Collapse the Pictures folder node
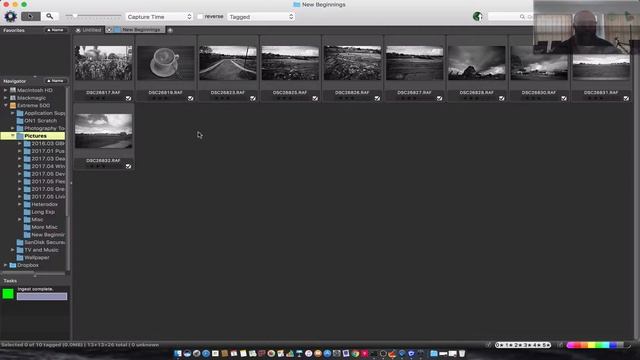640x360 pixels. coord(13,136)
